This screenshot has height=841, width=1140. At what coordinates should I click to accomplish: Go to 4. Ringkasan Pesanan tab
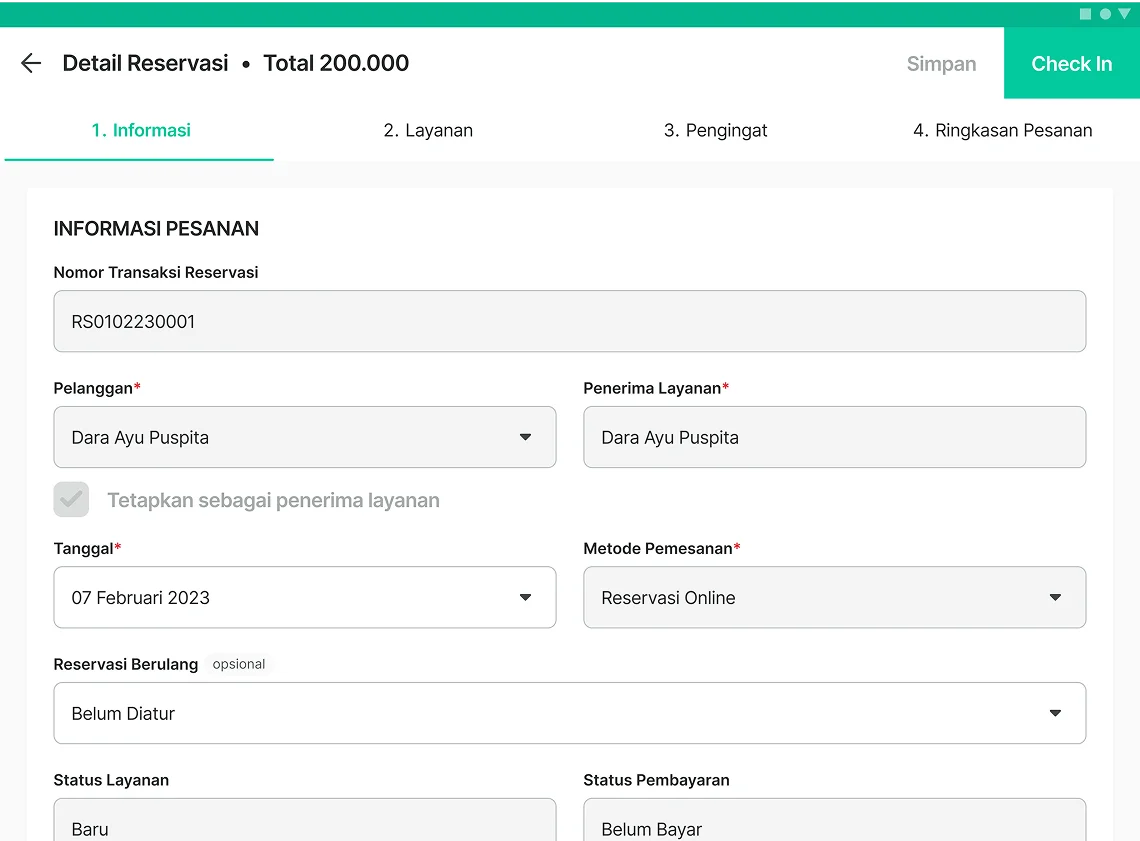coord(1002,130)
